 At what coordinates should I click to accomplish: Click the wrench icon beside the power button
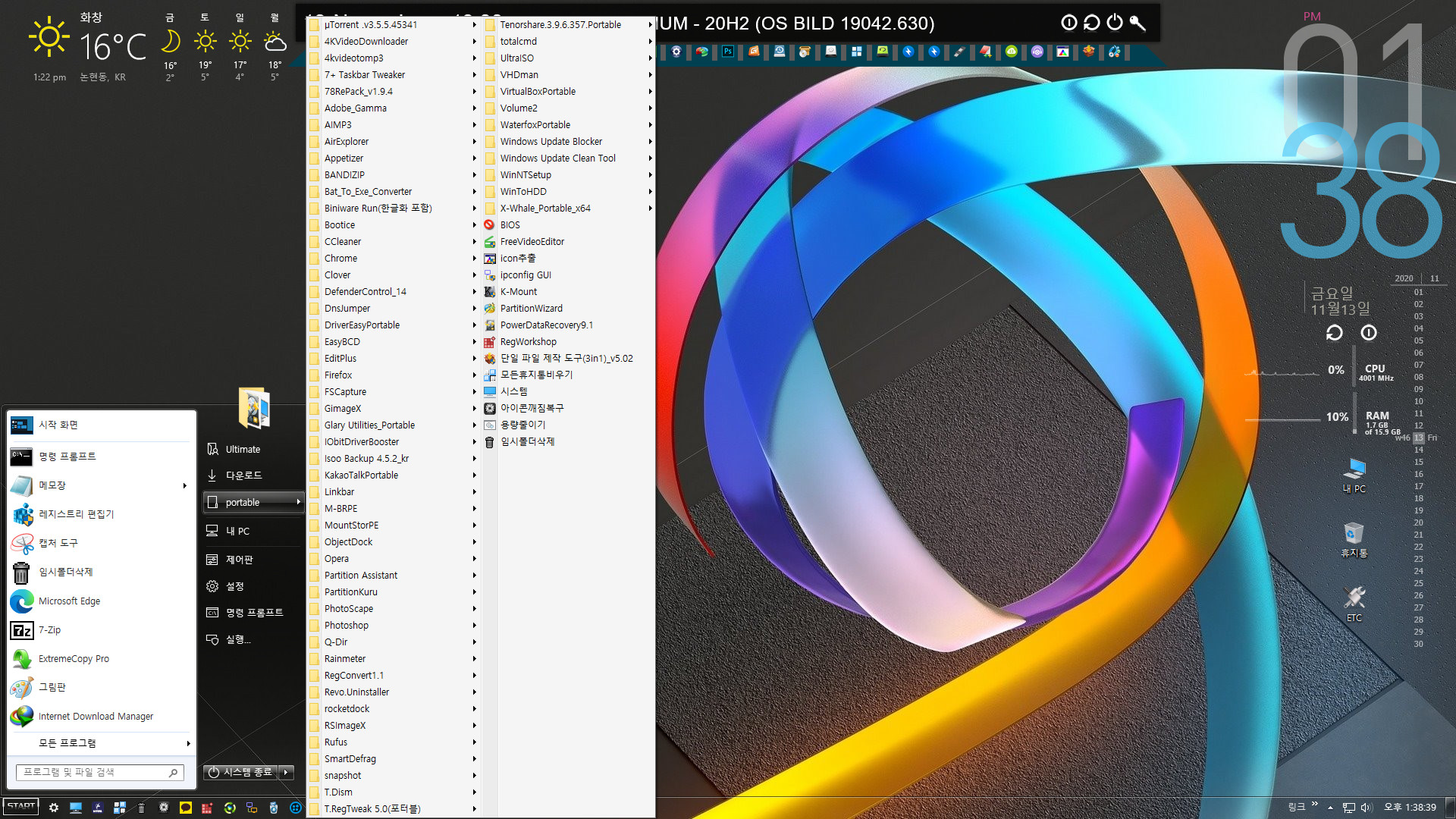(x=1137, y=23)
